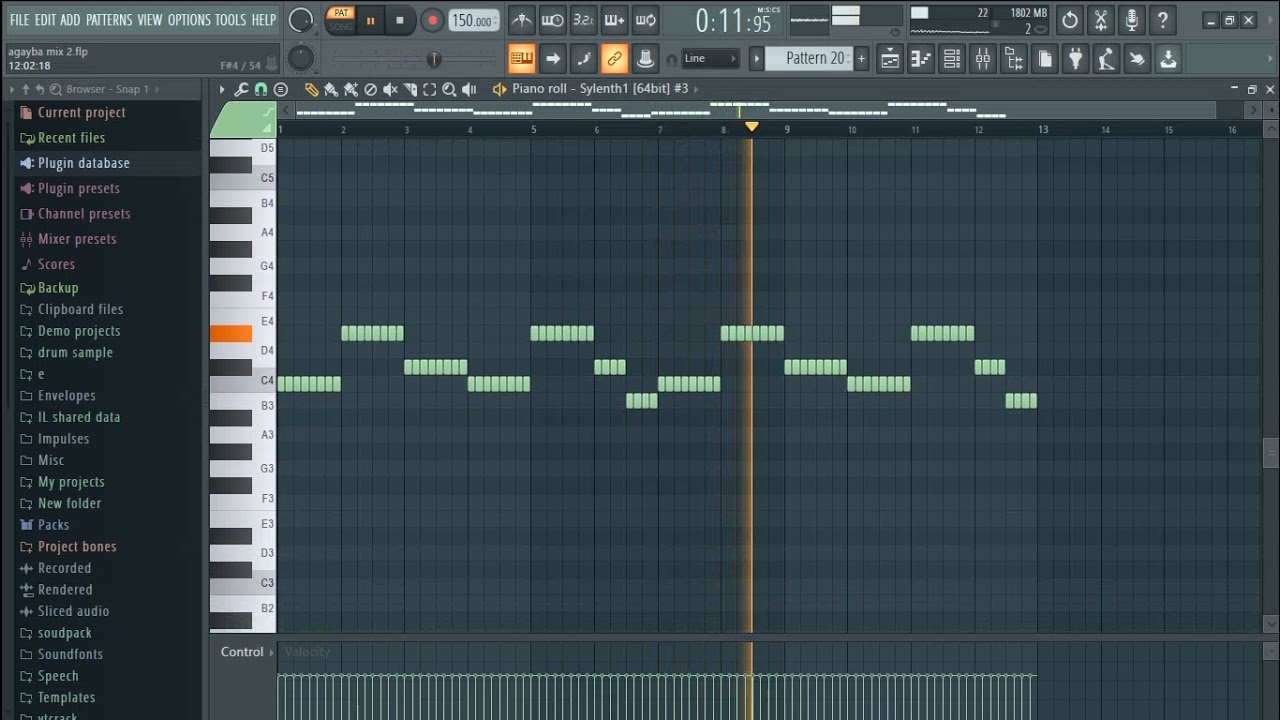Click the stop button
This screenshot has height=720, width=1280.
[x=400, y=20]
